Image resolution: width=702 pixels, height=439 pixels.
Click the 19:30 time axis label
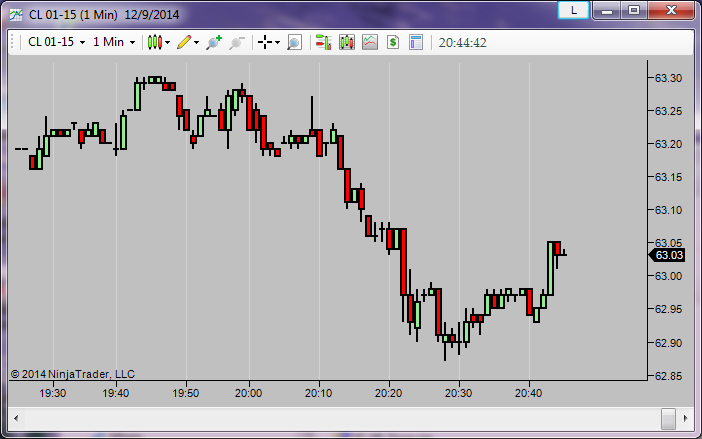pyautogui.click(x=53, y=393)
